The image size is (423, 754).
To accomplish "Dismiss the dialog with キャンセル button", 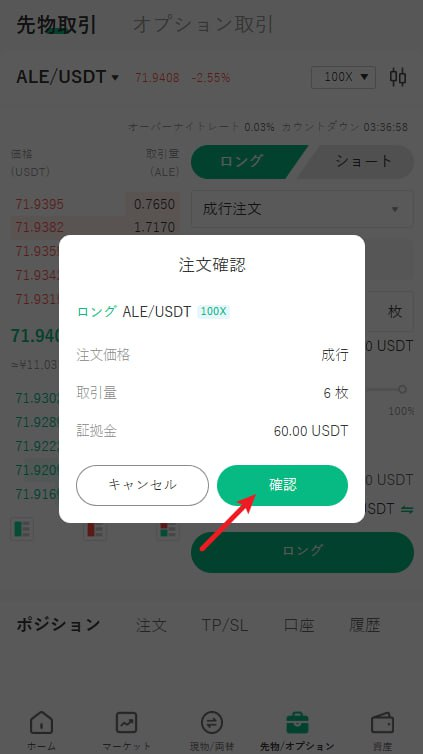I will (142, 485).
